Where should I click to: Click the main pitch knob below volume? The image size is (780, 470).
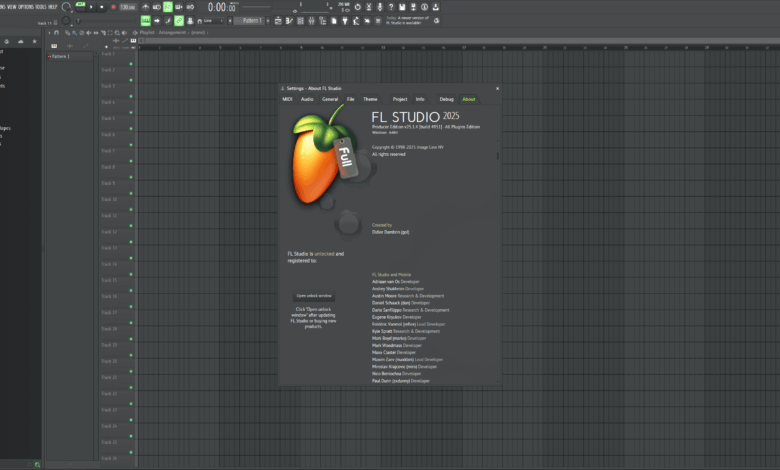click(66, 21)
